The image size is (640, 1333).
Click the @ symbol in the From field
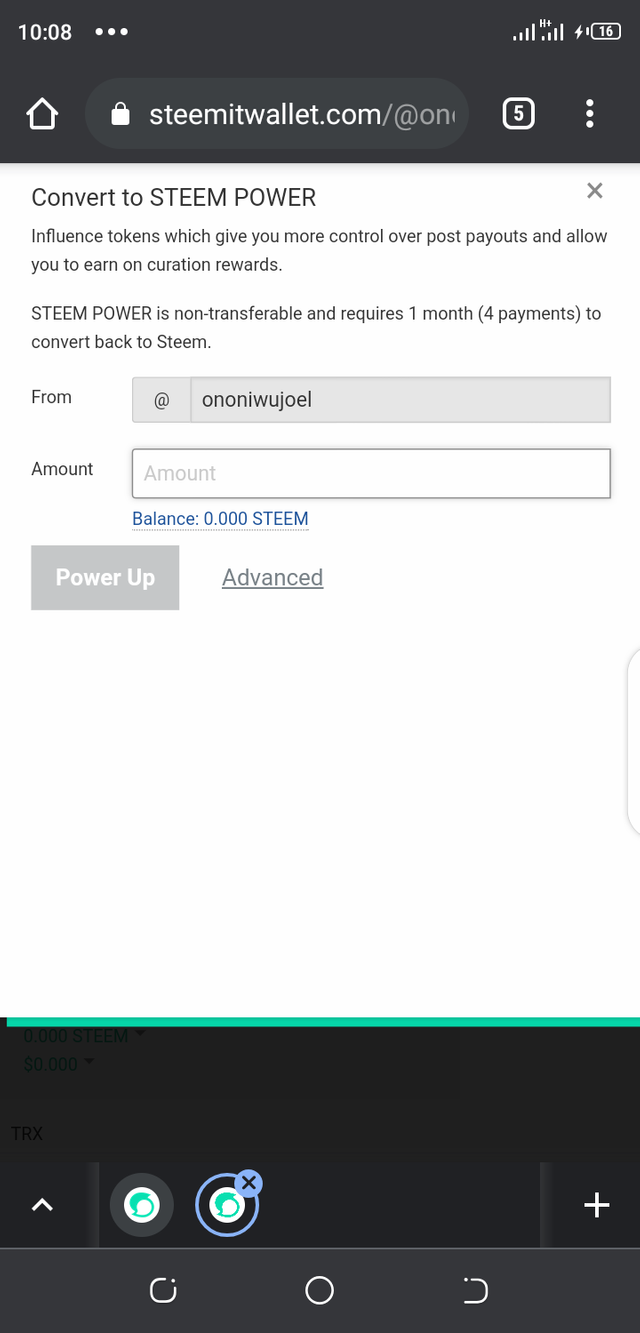(x=161, y=399)
